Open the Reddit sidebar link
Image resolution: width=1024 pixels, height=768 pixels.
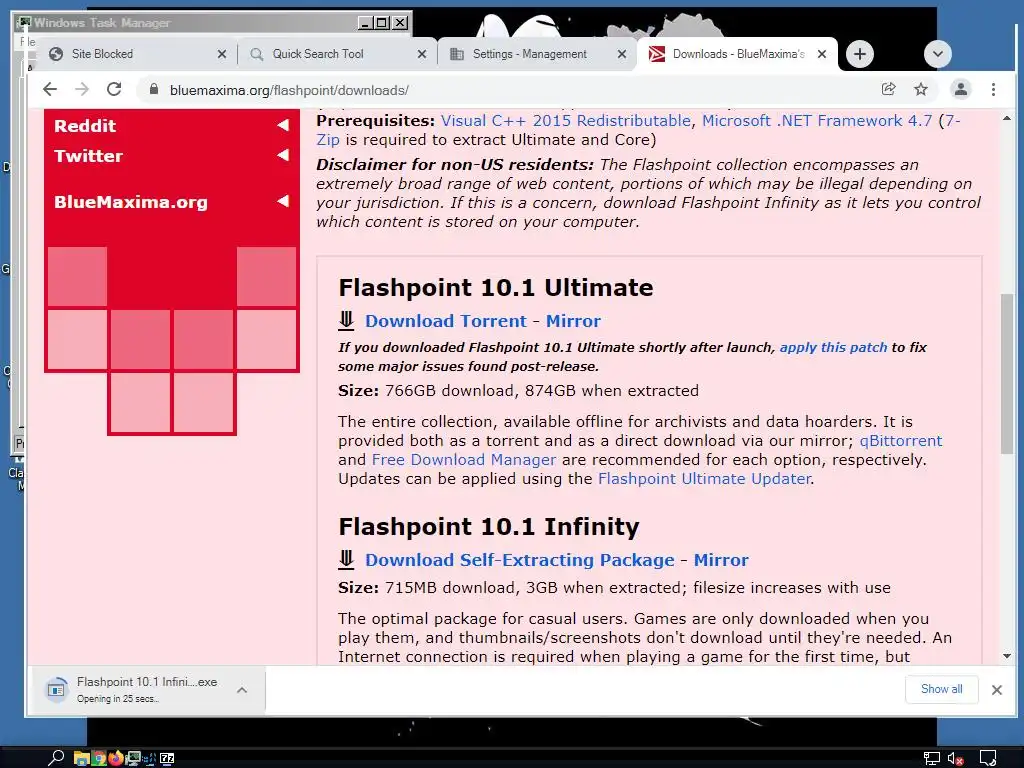click(85, 126)
